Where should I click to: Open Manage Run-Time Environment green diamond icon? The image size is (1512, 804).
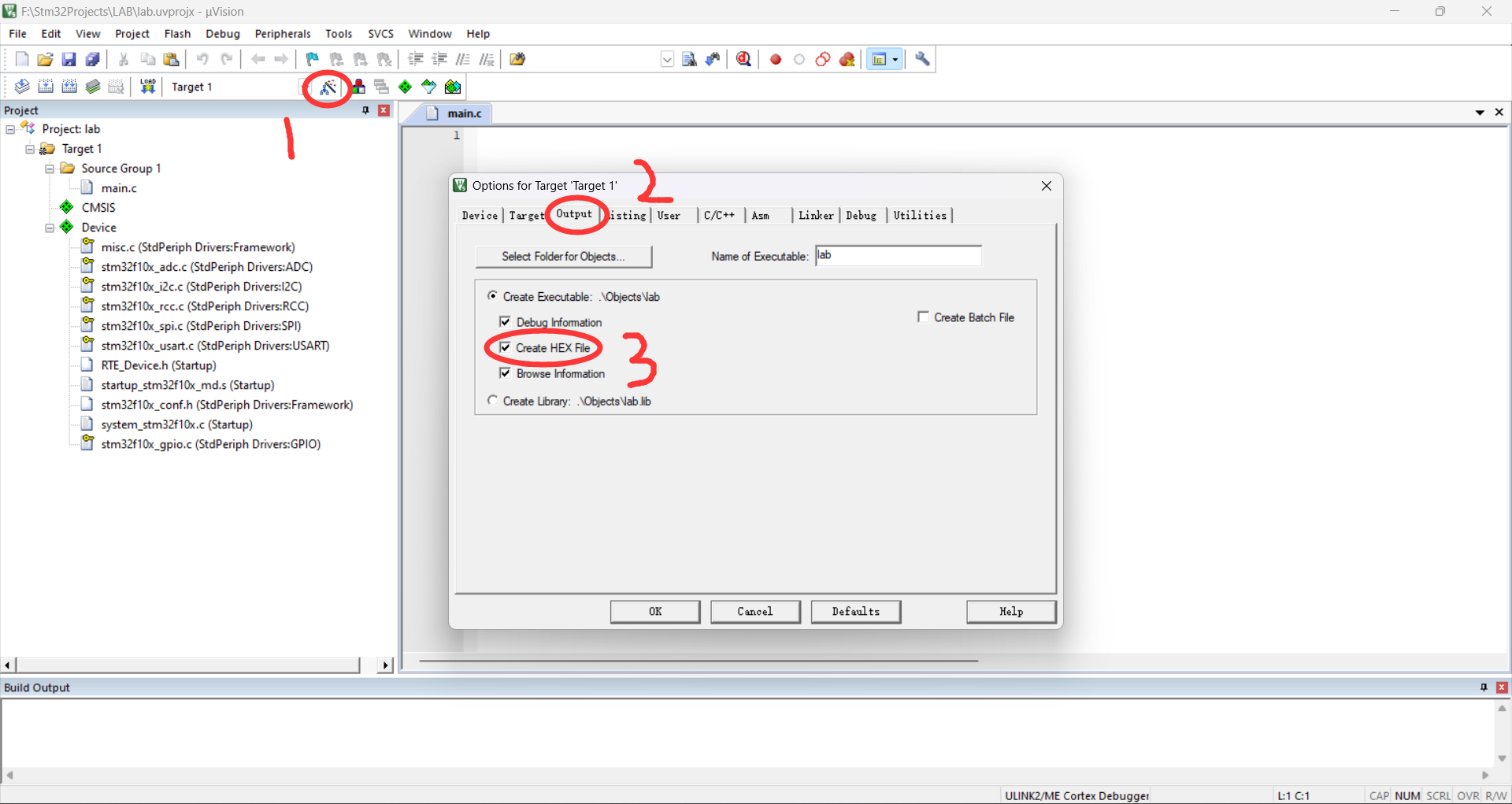405,87
